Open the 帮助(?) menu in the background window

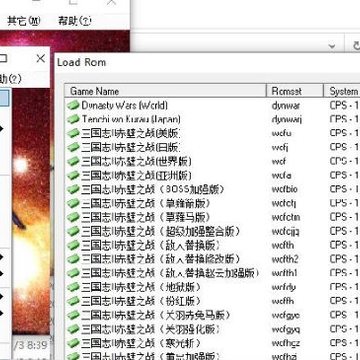(x=74, y=21)
